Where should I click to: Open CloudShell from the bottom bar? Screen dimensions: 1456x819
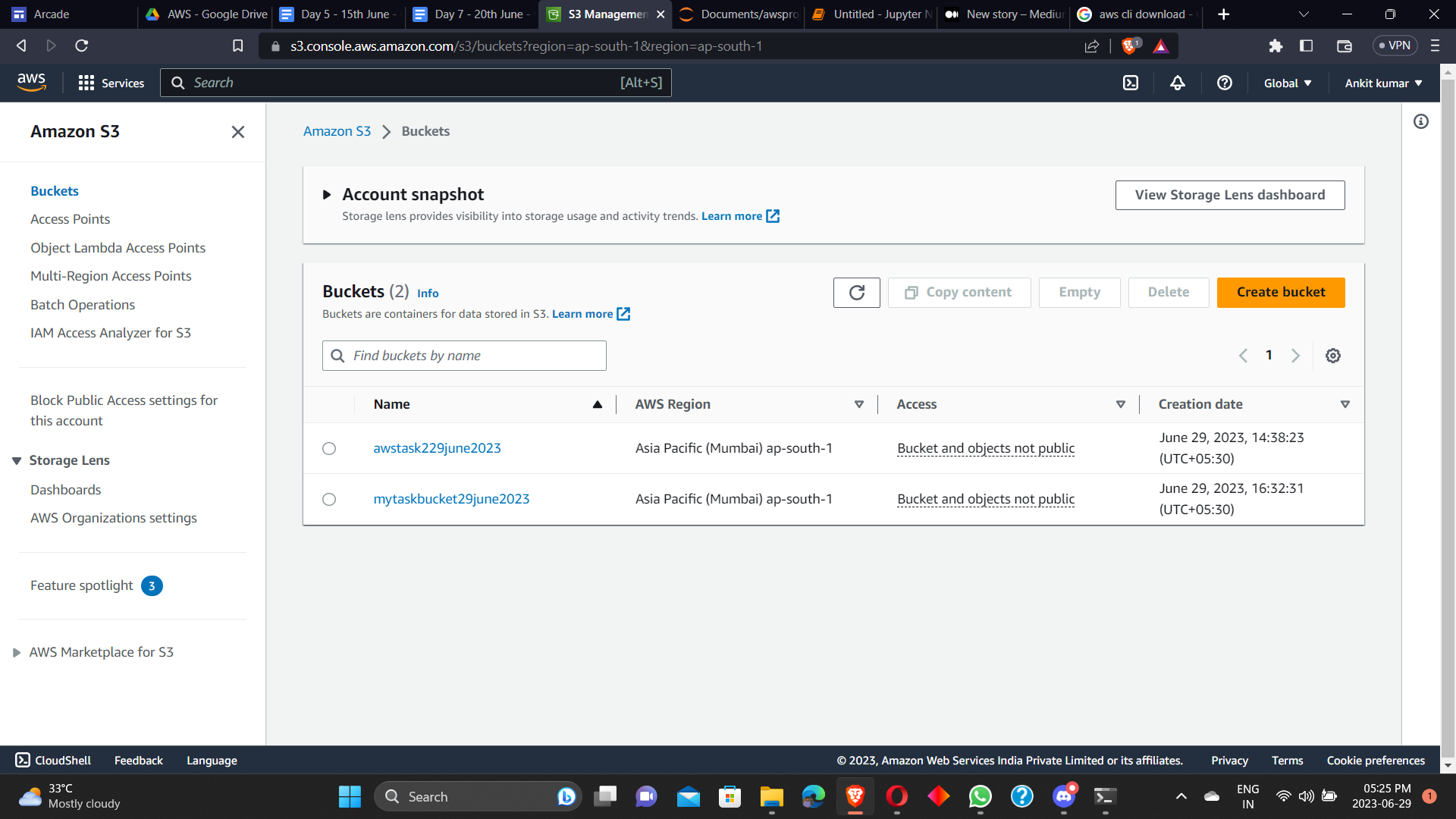coord(54,760)
